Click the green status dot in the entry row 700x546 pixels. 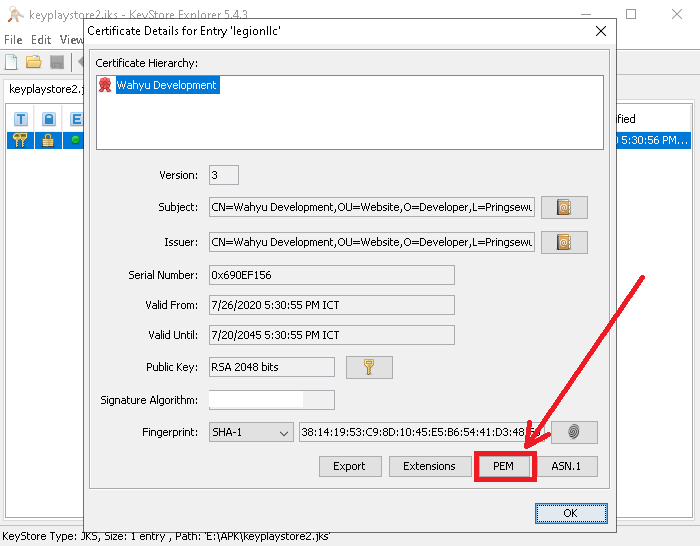[75, 140]
